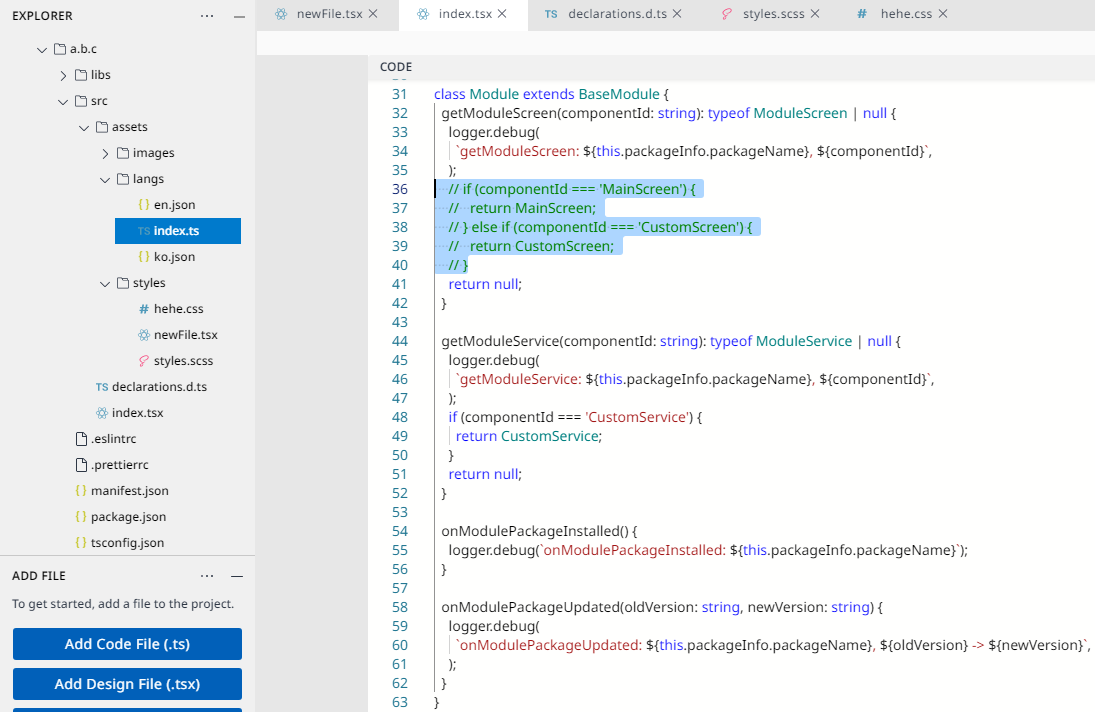Expand the images folder

click(105, 154)
